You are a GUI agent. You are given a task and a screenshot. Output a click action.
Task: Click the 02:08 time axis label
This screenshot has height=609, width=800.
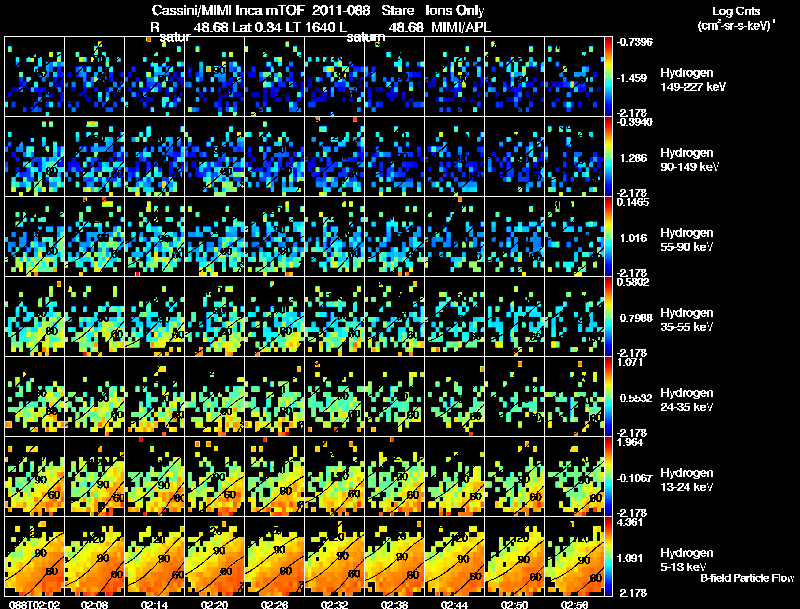point(94,604)
